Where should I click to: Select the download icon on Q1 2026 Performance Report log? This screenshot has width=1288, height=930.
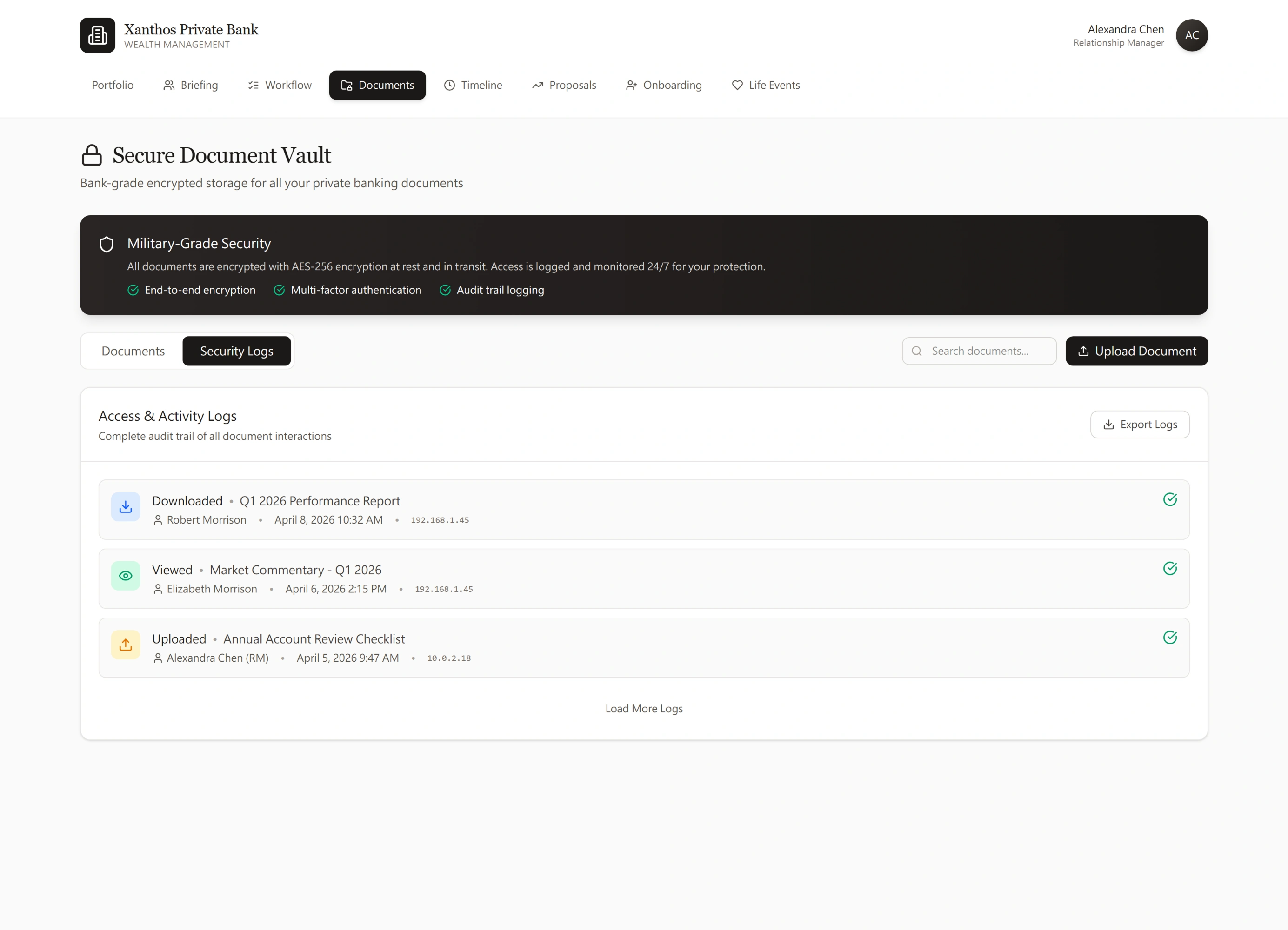pos(125,506)
